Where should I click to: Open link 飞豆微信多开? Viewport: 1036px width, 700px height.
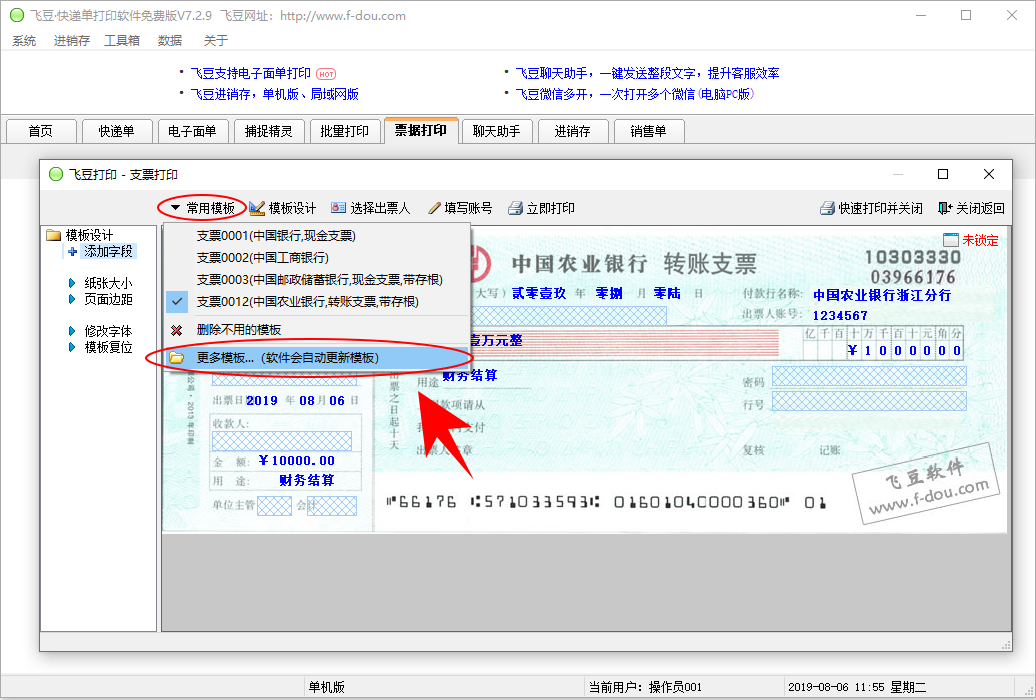634,95
